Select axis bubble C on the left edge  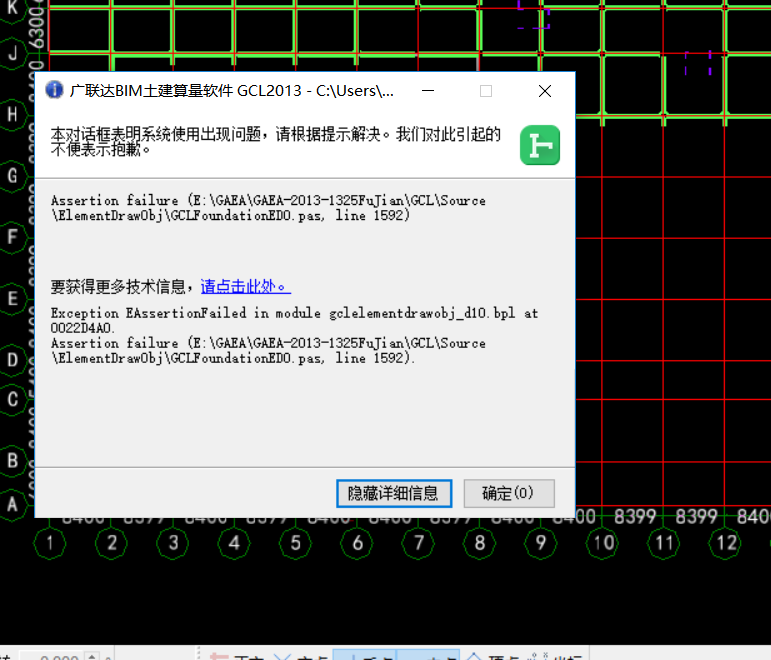tap(12, 399)
